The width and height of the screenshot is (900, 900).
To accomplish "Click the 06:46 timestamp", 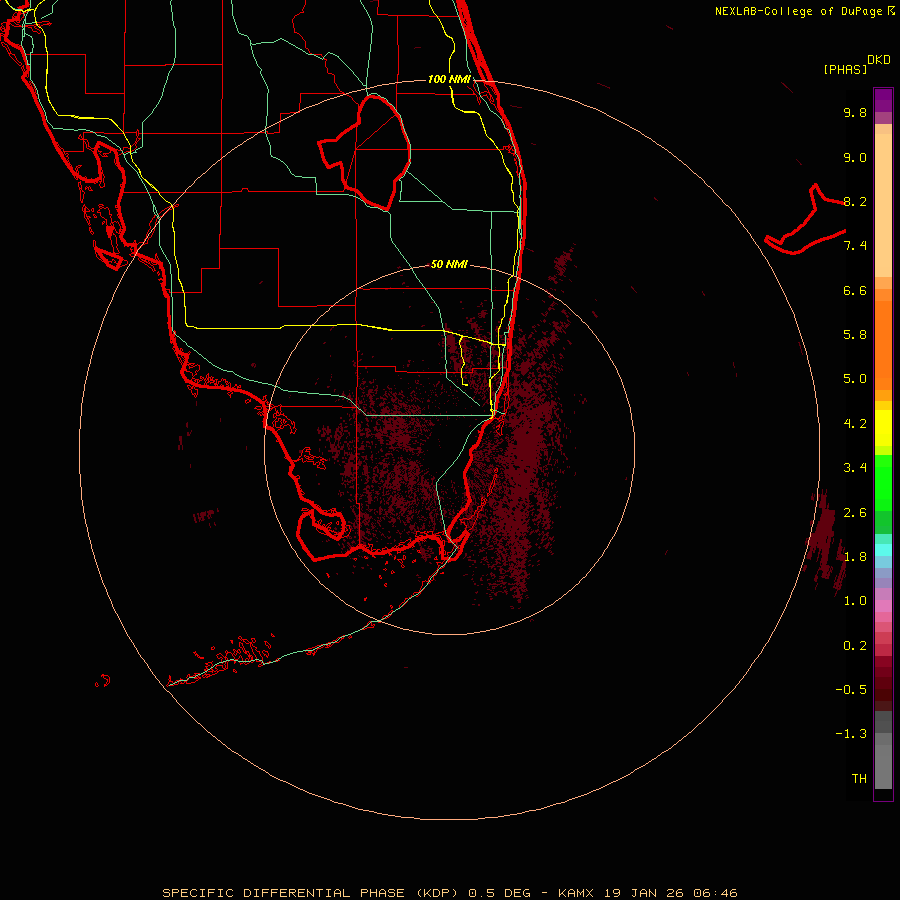I will click(x=715, y=893).
